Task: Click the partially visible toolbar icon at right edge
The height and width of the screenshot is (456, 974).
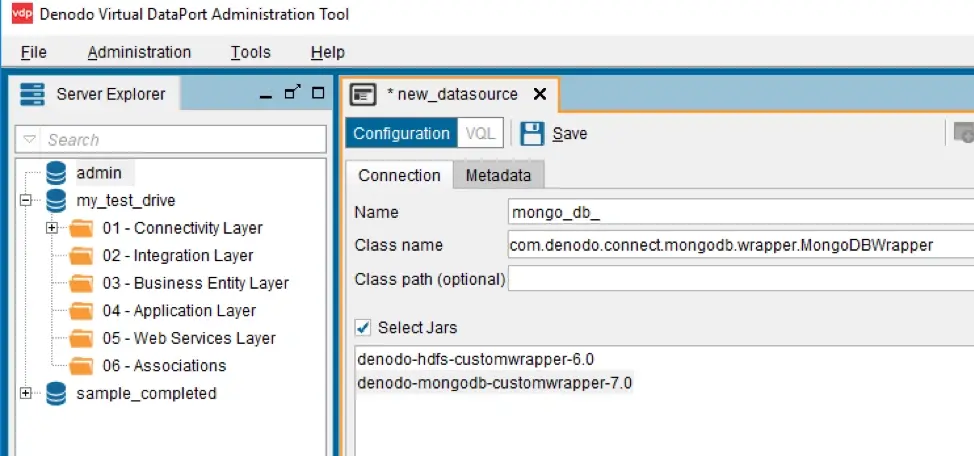Action: click(964, 133)
